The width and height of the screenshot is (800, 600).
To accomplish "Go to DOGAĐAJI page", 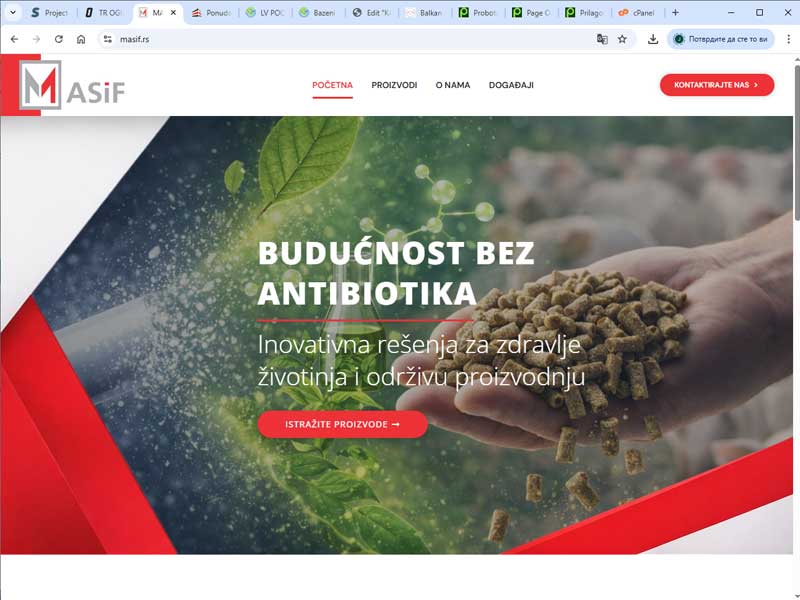I will (511, 85).
